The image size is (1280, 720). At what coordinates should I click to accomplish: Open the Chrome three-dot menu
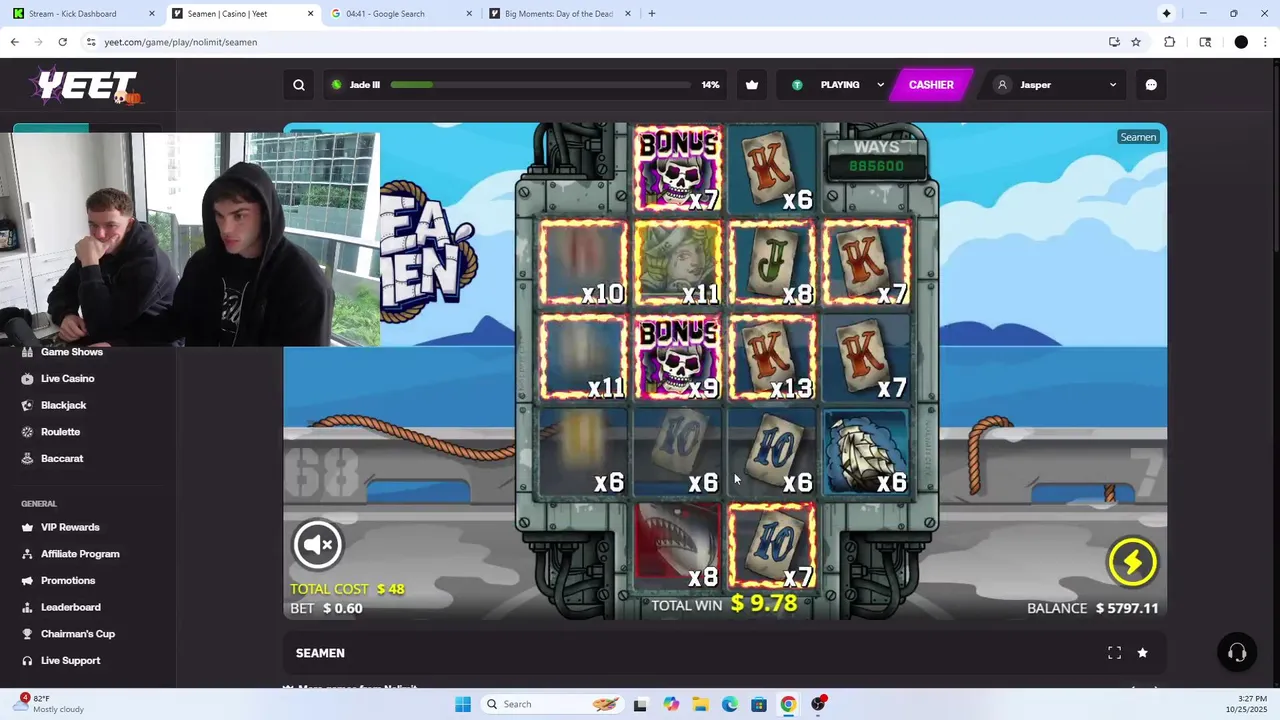coord(1266,42)
